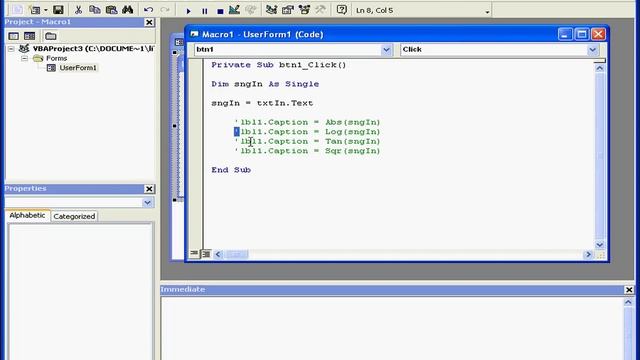
Task: Click the commented Abs(sngIn) line
Action: point(307,122)
